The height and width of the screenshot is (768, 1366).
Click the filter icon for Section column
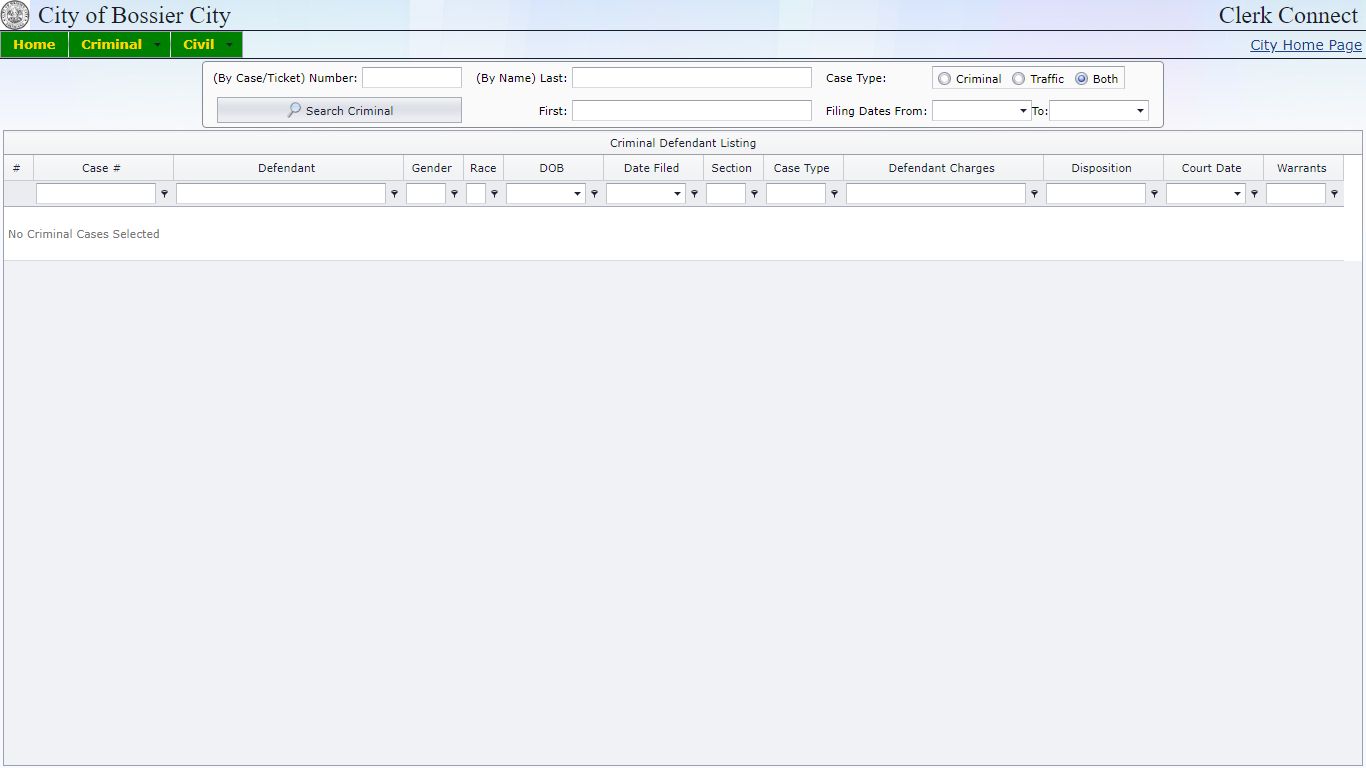754,194
